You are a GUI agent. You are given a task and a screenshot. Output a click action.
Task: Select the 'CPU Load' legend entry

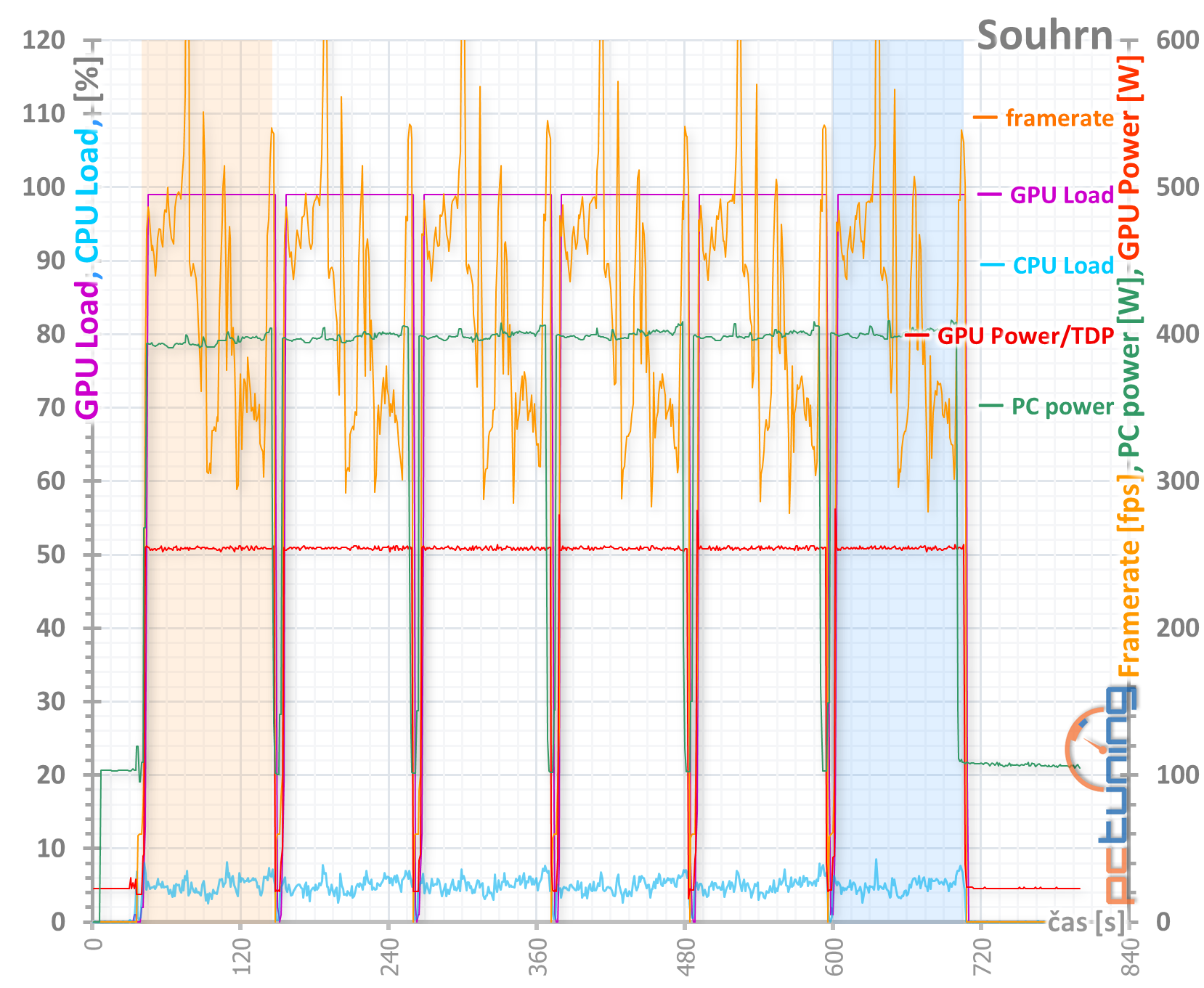pos(1047,266)
